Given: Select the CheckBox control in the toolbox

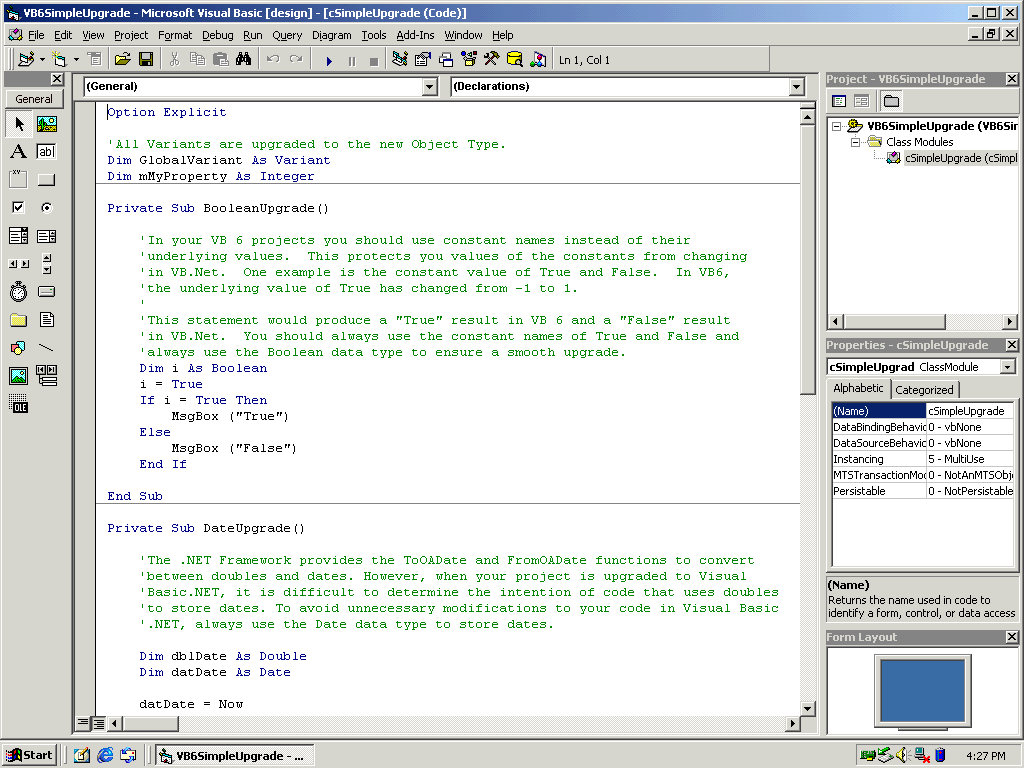Looking at the screenshot, I should [x=18, y=208].
